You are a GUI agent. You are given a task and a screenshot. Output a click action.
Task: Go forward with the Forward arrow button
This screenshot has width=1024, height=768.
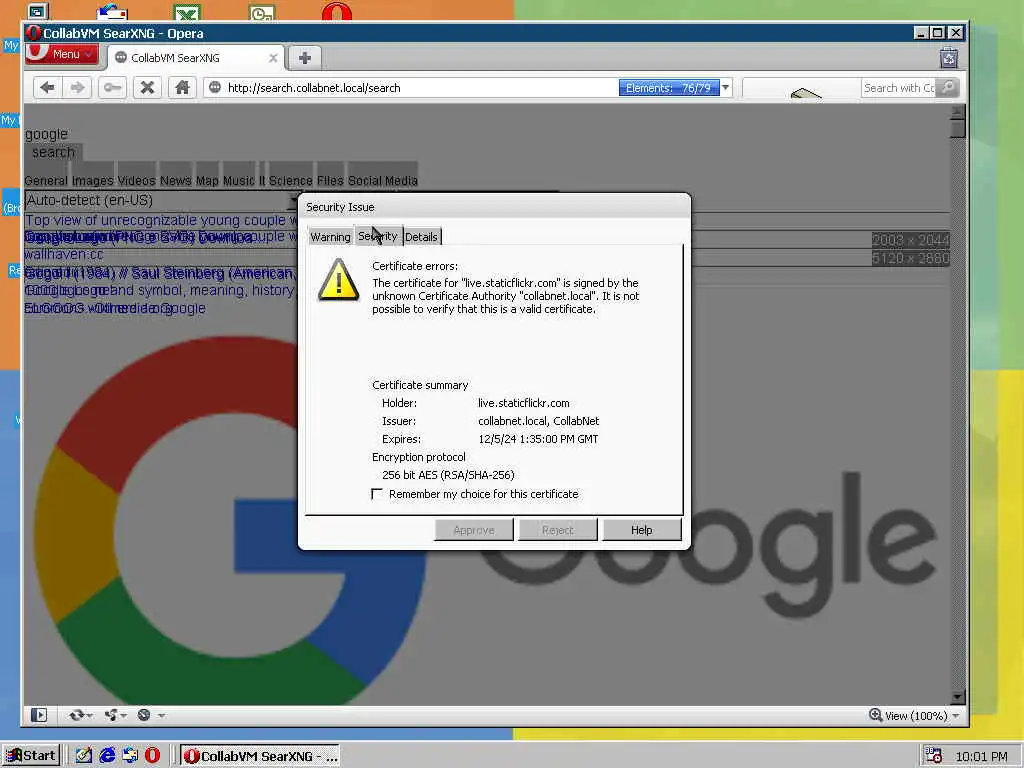point(77,88)
